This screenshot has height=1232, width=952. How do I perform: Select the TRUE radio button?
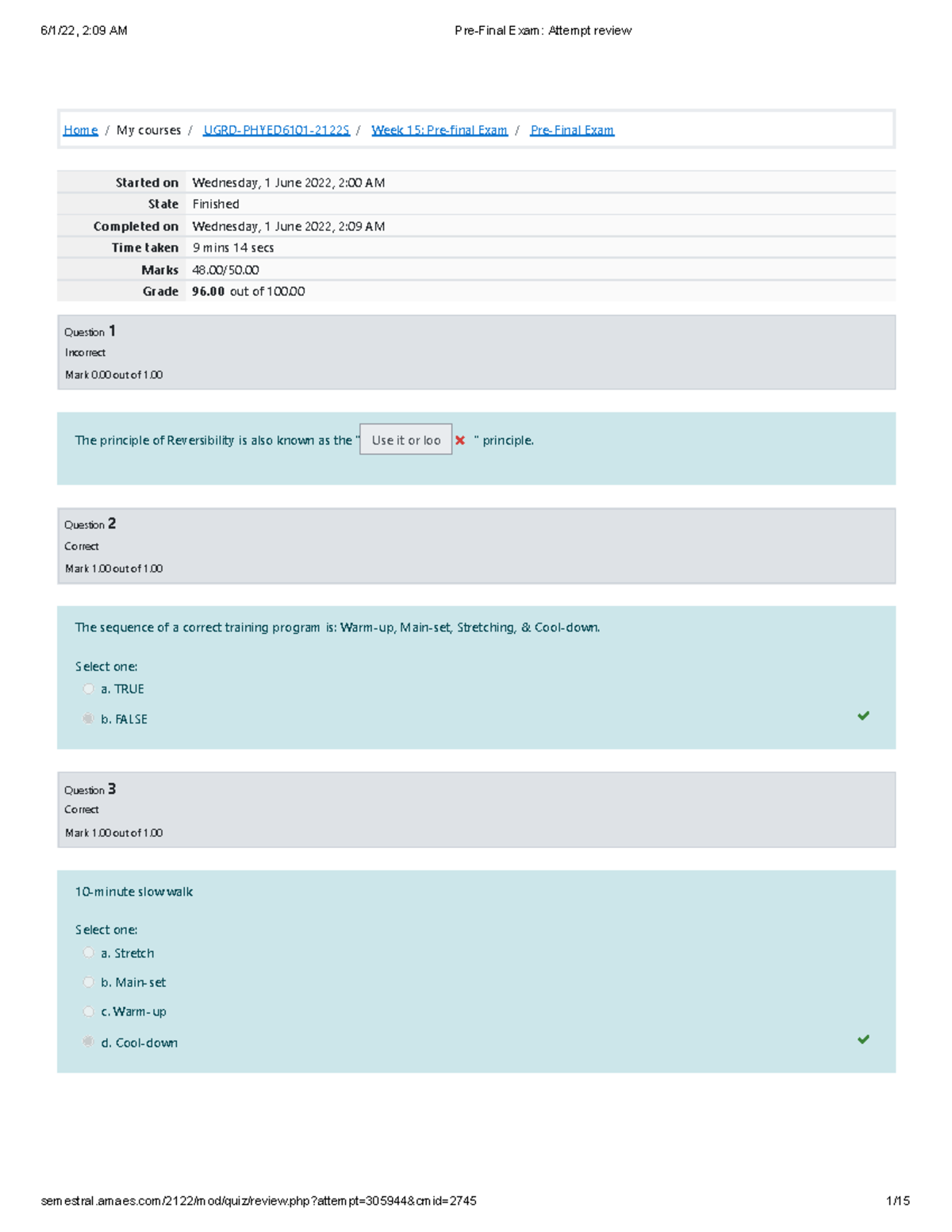[x=88, y=689]
